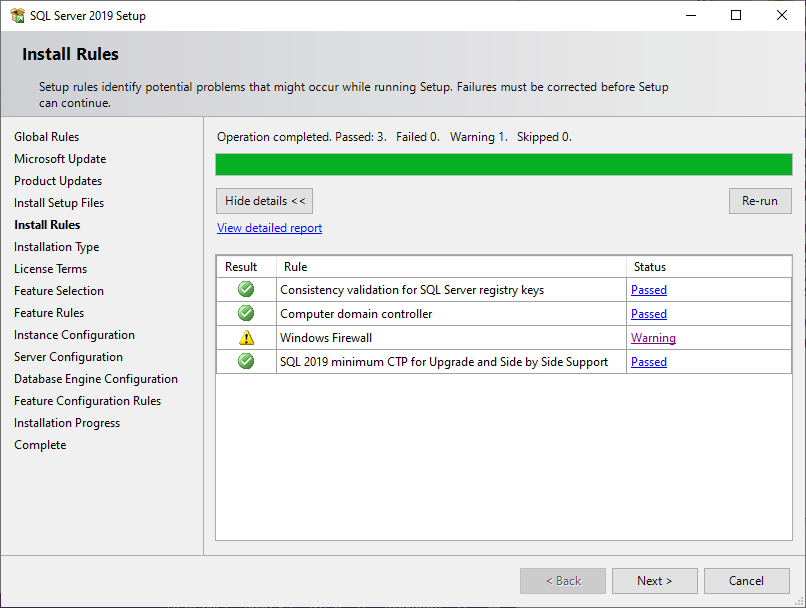Select Feature Selection step in sidebar
This screenshot has width=806, height=608.
click(x=59, y=291)
